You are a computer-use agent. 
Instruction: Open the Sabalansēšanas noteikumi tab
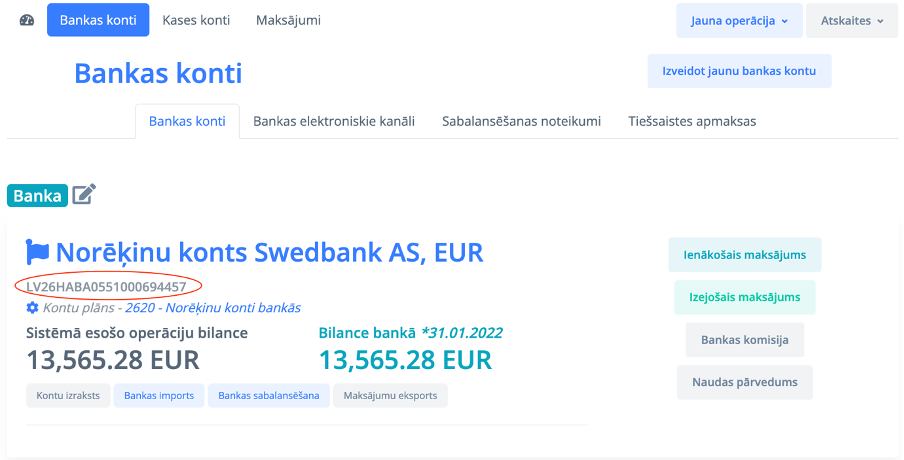[521, 122]
